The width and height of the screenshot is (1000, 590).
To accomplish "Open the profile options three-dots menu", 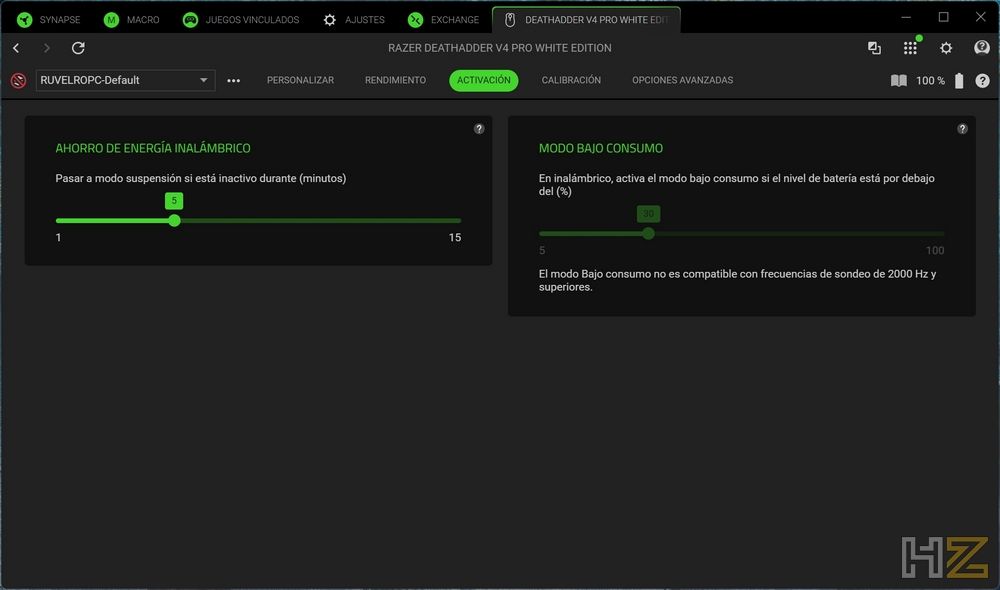I will pos(233,80).
